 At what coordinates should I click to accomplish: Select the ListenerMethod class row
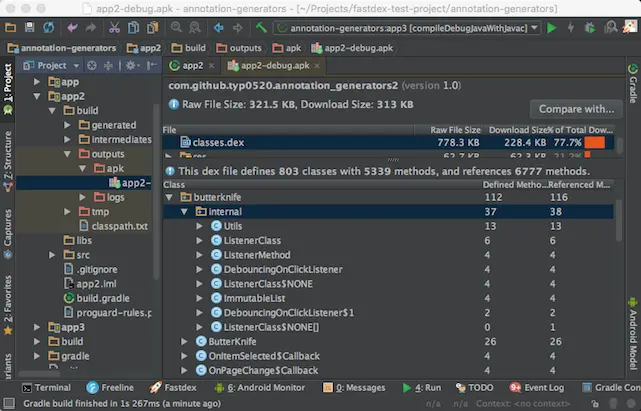pos(388,255)
